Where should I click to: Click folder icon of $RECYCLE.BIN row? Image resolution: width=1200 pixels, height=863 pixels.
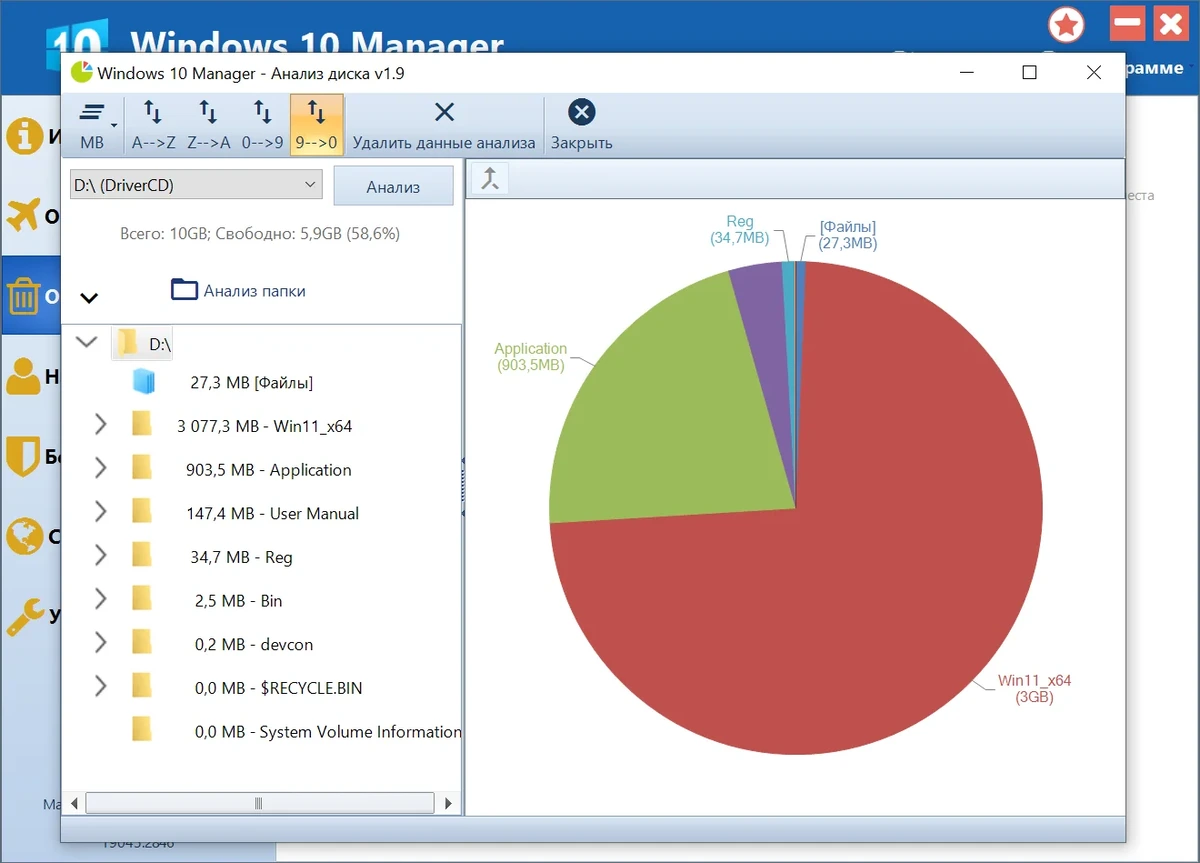click(142, 685)
